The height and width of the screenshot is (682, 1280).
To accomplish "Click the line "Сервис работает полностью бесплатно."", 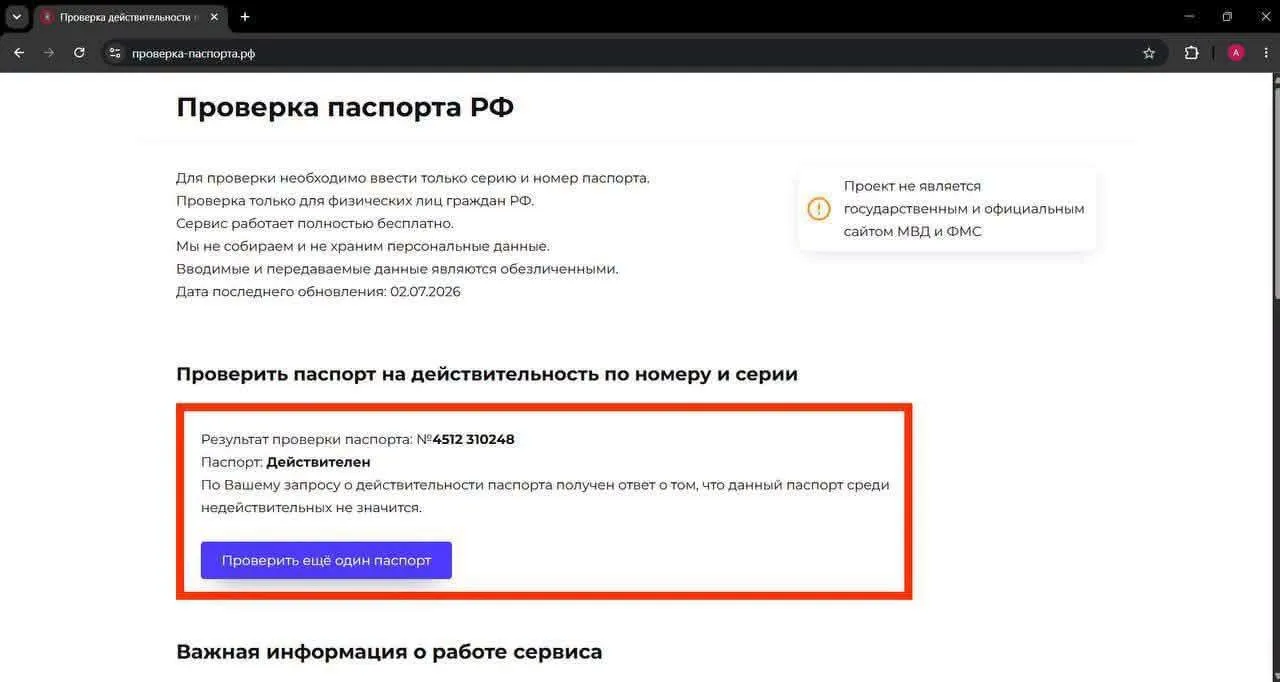I will coord(315,223).
